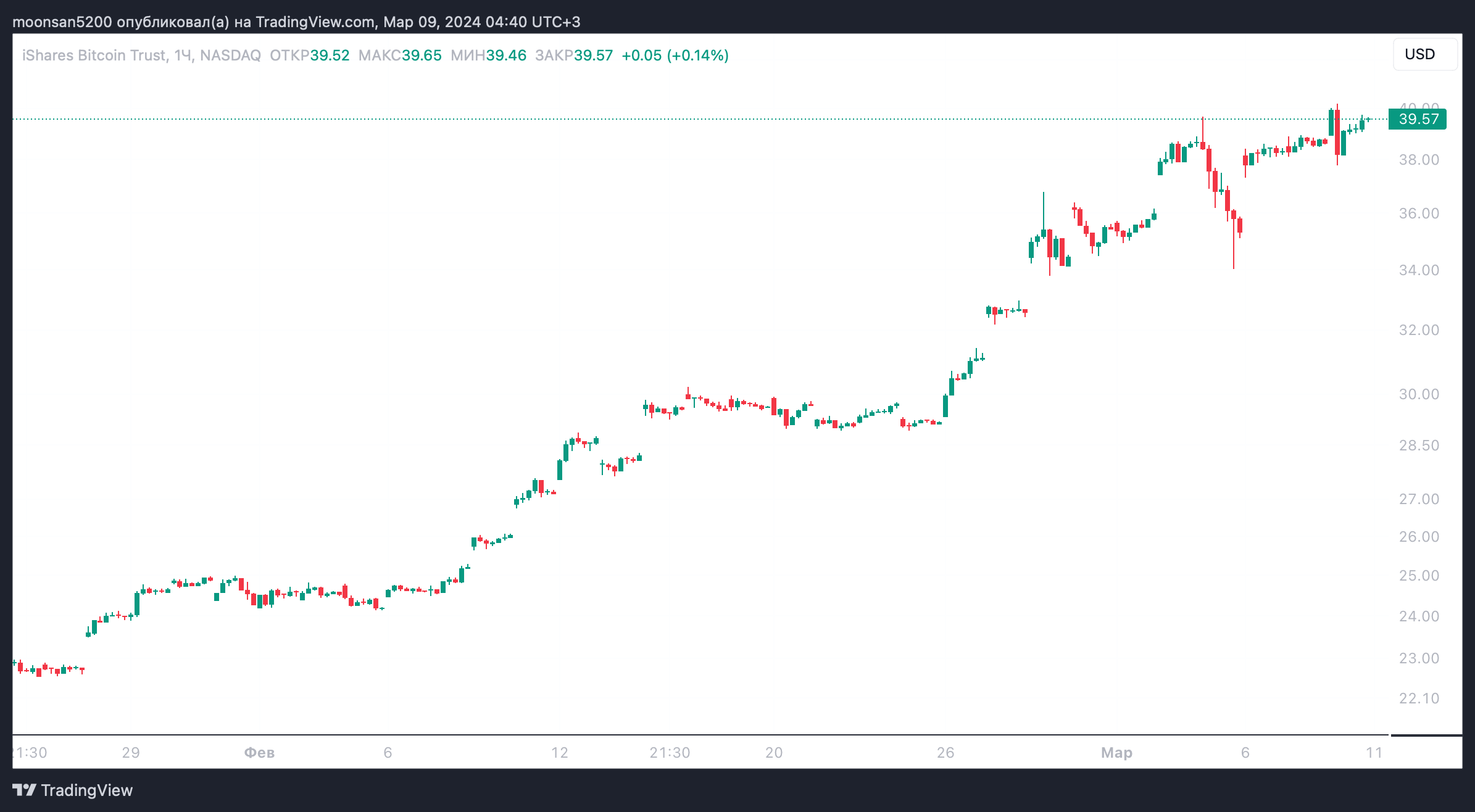The width and height of the screenshot is (1475, 812).
Task: Click the low value 39.46
Action: pos(506,56)
